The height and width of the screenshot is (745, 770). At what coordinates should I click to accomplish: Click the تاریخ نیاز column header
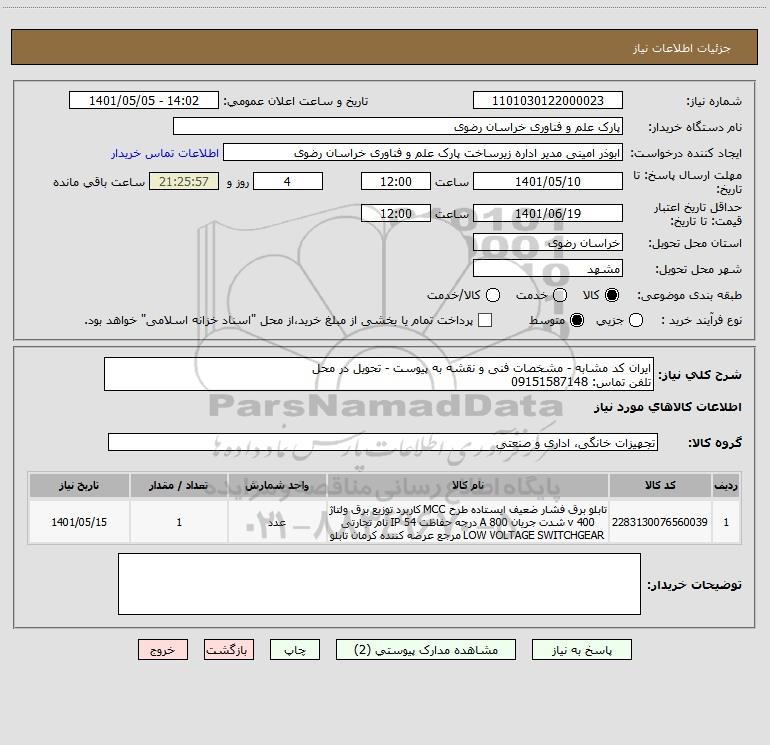pos(79,485)
